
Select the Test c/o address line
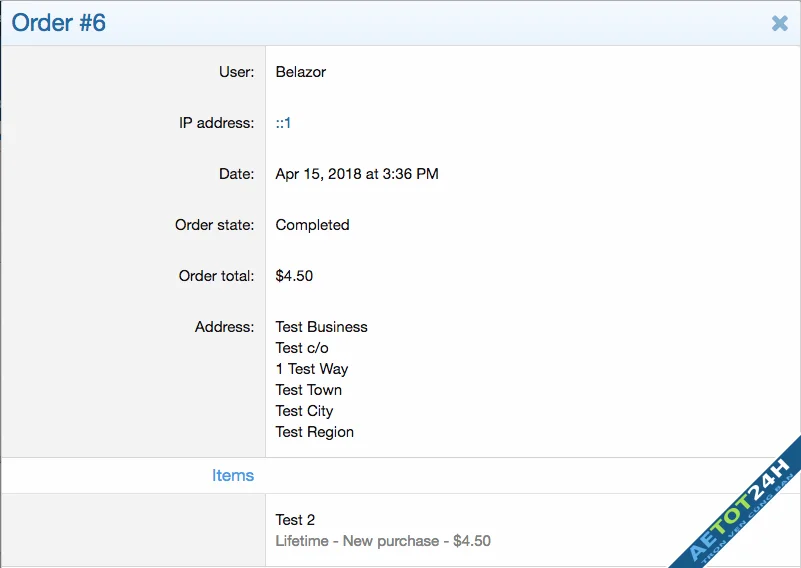[x=302, y=348]
